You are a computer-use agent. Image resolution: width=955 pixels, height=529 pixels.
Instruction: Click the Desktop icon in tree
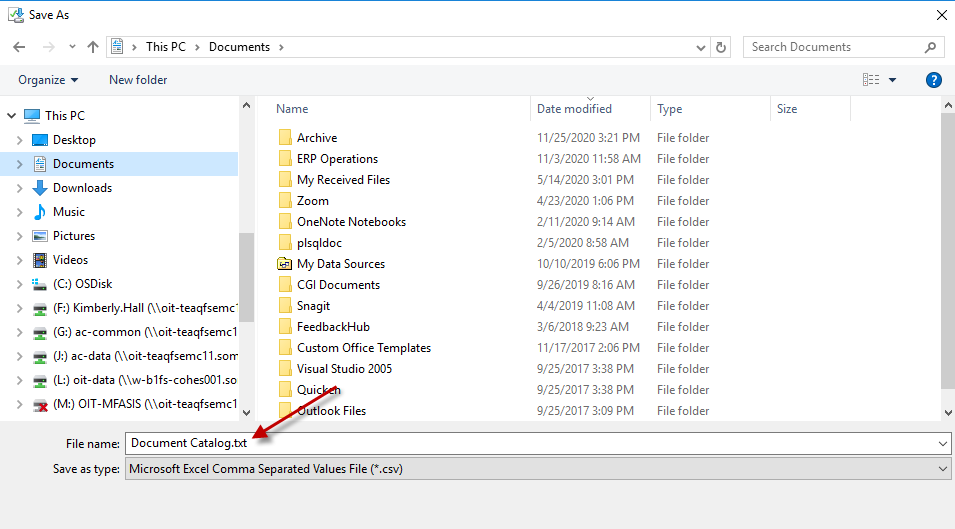tap(40, 140)
